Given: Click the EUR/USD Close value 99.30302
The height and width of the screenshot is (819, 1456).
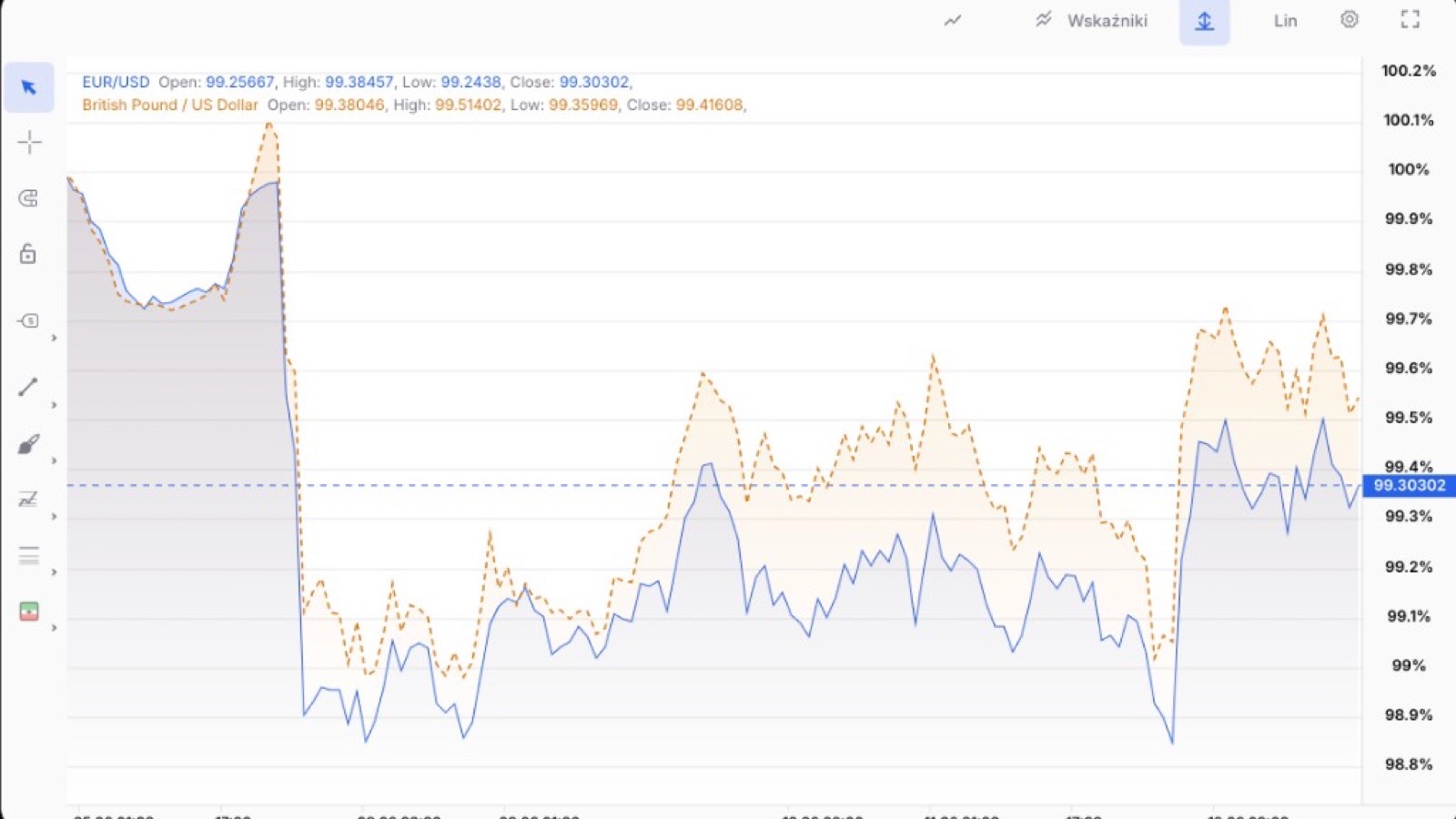Looking at the screenshot, I should pyautogui.click(x=594, y=82).
